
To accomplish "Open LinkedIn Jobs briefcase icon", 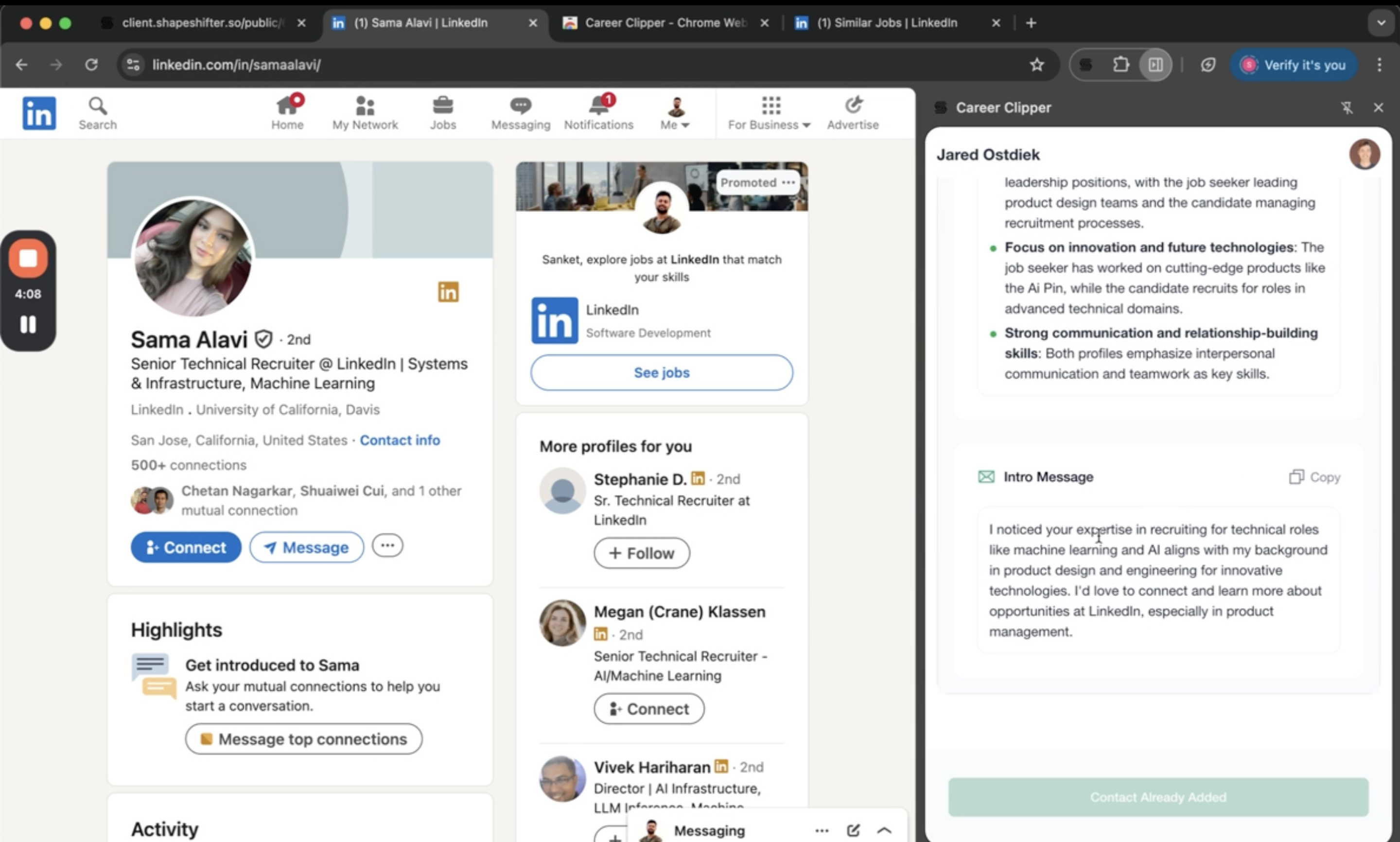I will coord(442,112).
